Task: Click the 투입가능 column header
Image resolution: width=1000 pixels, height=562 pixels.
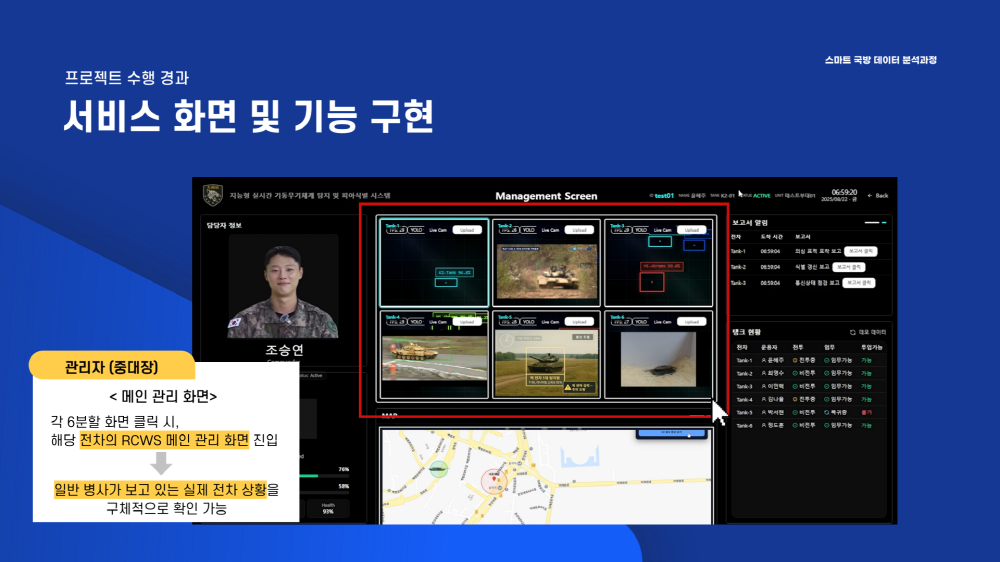Action: point(872,348)
